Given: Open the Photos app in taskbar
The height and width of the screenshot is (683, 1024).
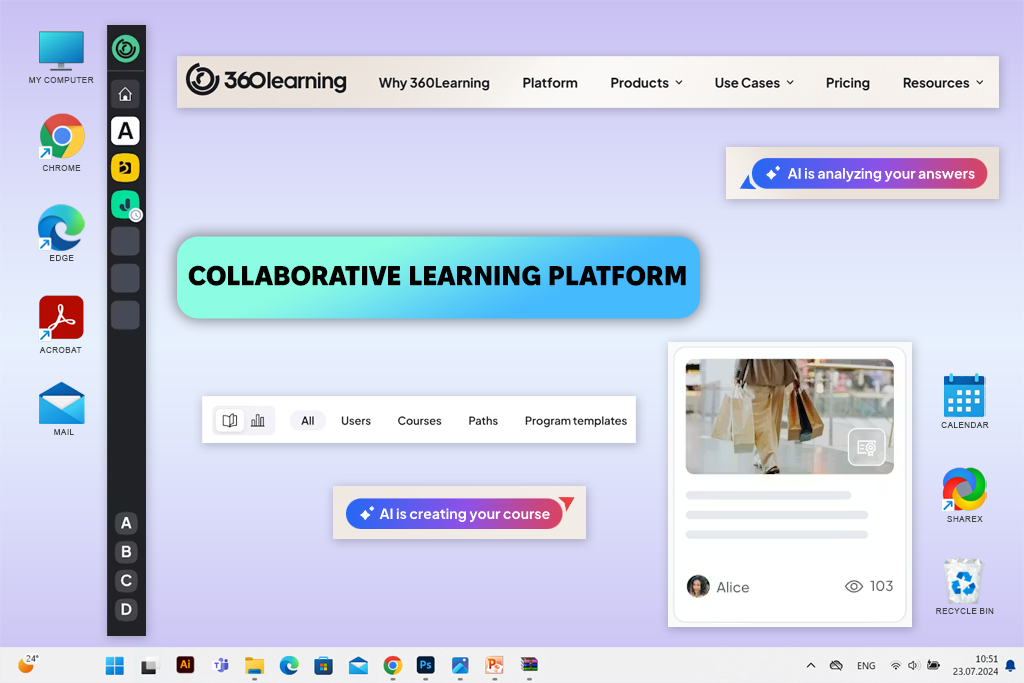Looking at the screenshot, I should pos(460,665).
